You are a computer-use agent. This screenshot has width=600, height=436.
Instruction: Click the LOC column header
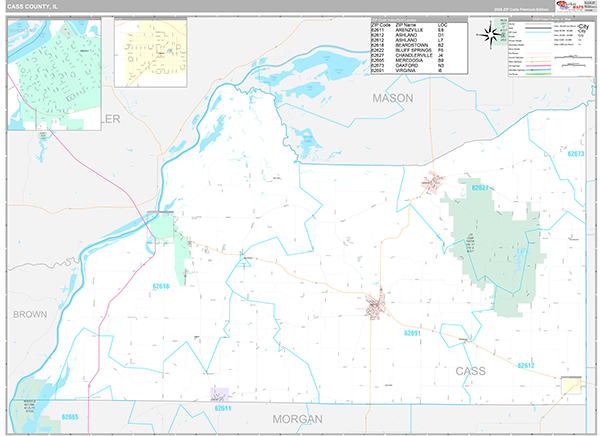pyautogui.click(x=442, y=25)
